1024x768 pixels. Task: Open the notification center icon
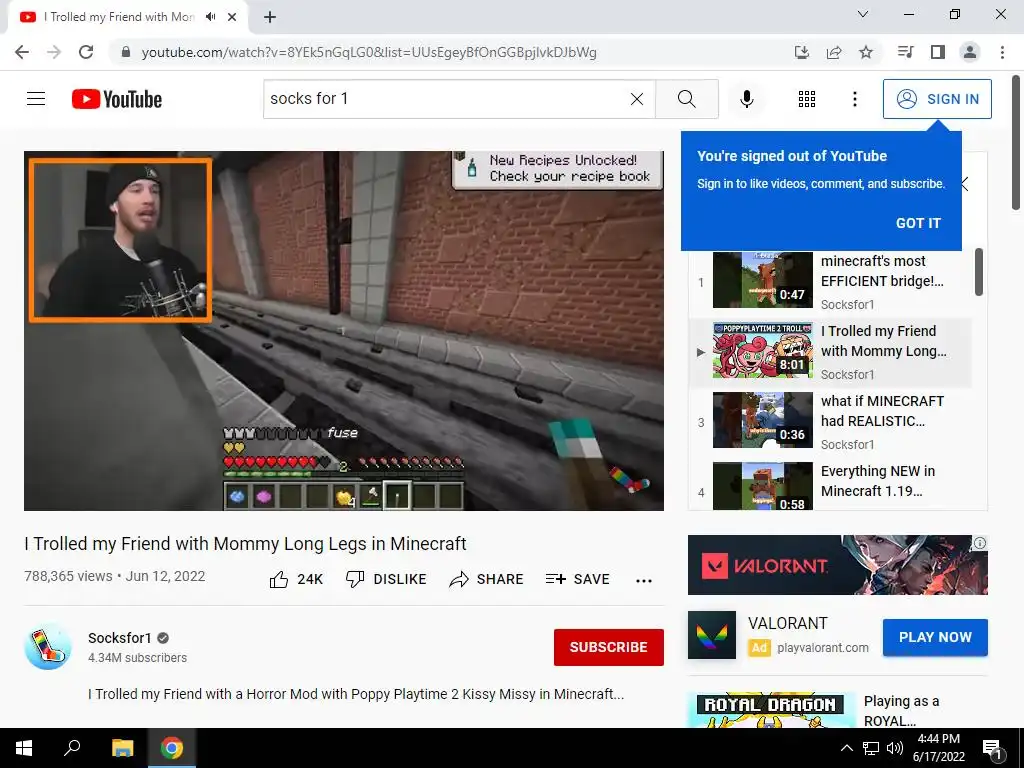(x=992, y=749)
